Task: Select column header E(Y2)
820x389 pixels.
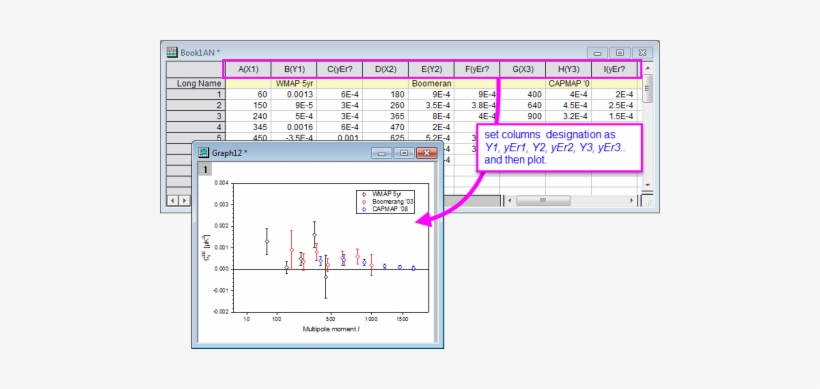Action: point(431,69)
